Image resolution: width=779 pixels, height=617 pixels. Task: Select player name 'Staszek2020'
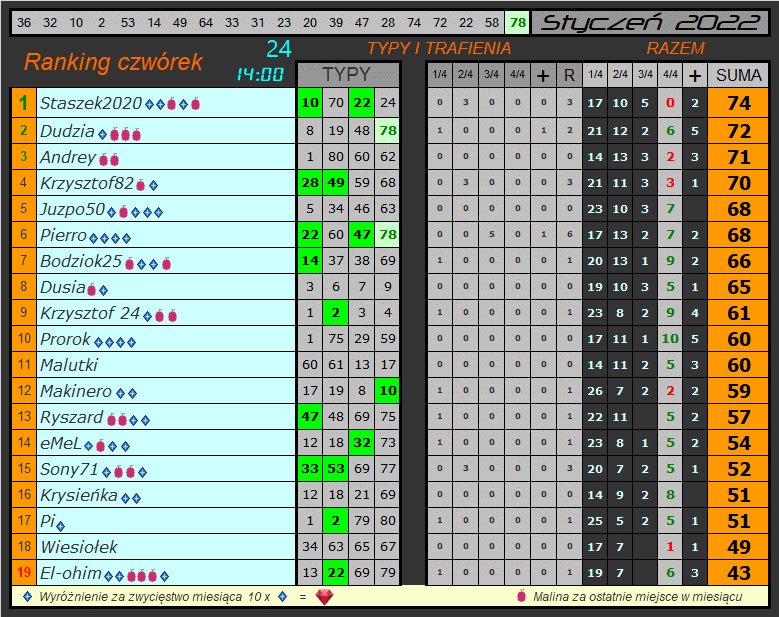click(91, 103)
